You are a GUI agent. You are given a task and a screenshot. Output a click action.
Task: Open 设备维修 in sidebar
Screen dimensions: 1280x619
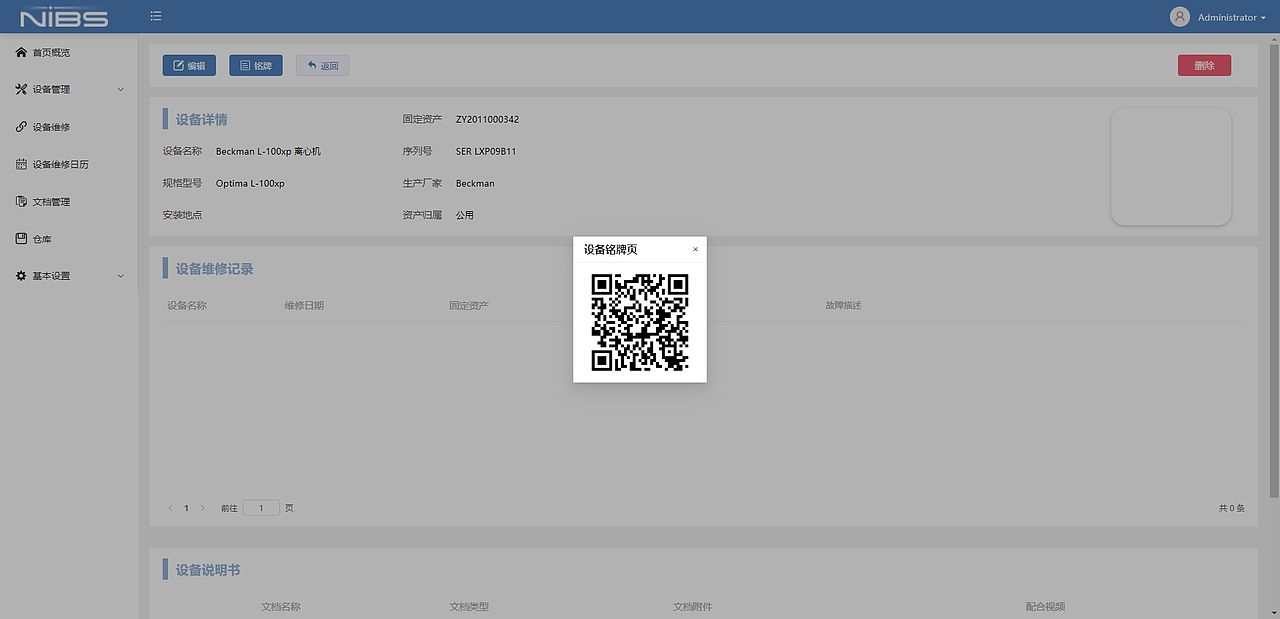pyautogui.click(x=51, y=127)
